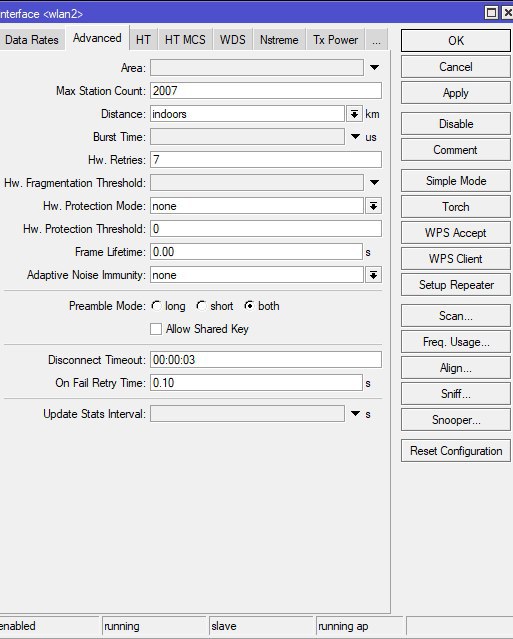Select the both preamble mode

coord(249,306)
